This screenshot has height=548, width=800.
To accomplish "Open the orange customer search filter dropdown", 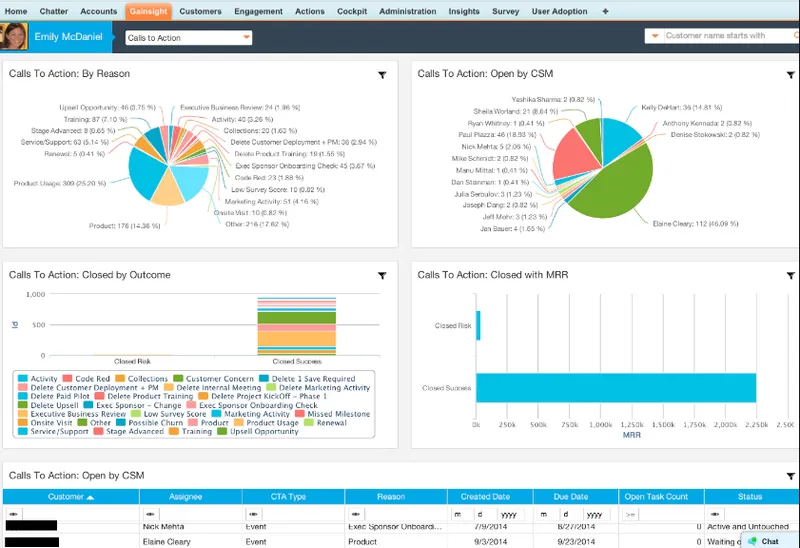I will (655, 36).
